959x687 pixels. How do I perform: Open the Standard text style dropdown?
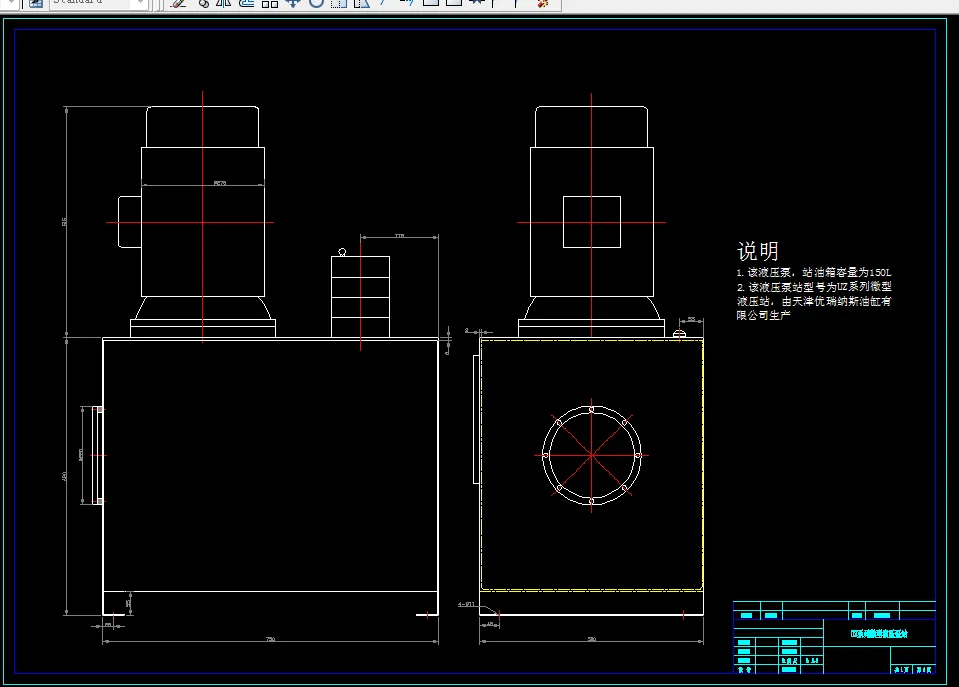141,3
